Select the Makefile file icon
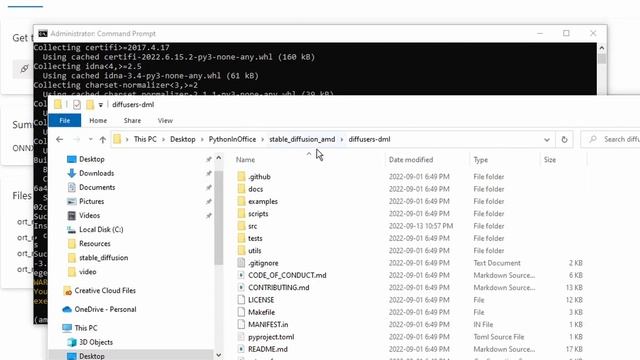This screenshot has width=640, height=360. [241, 312]
